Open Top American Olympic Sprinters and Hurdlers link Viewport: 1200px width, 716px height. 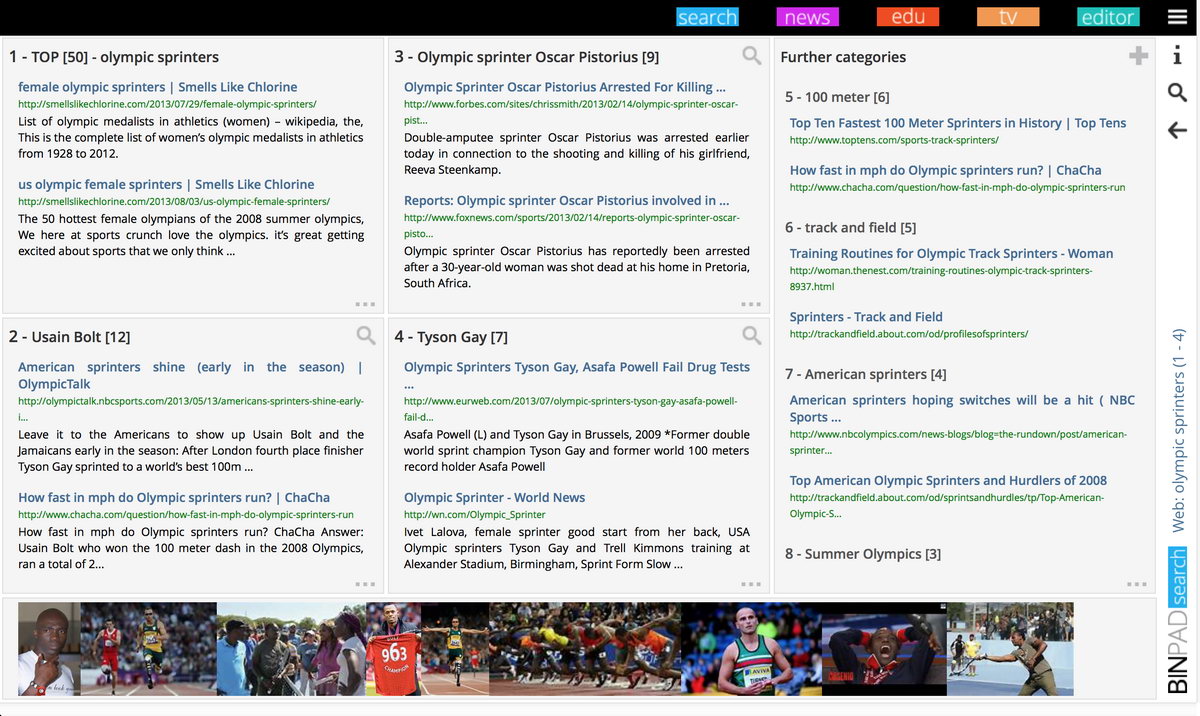948,480
